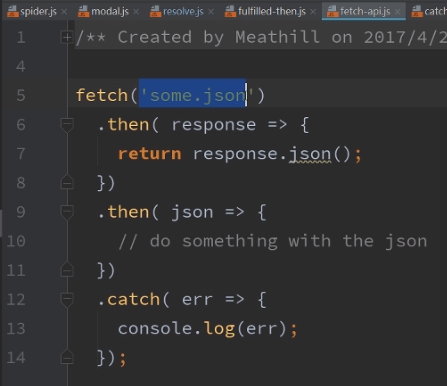
Task: Close the modal.js tab
Action: click(x=136, y=12)
